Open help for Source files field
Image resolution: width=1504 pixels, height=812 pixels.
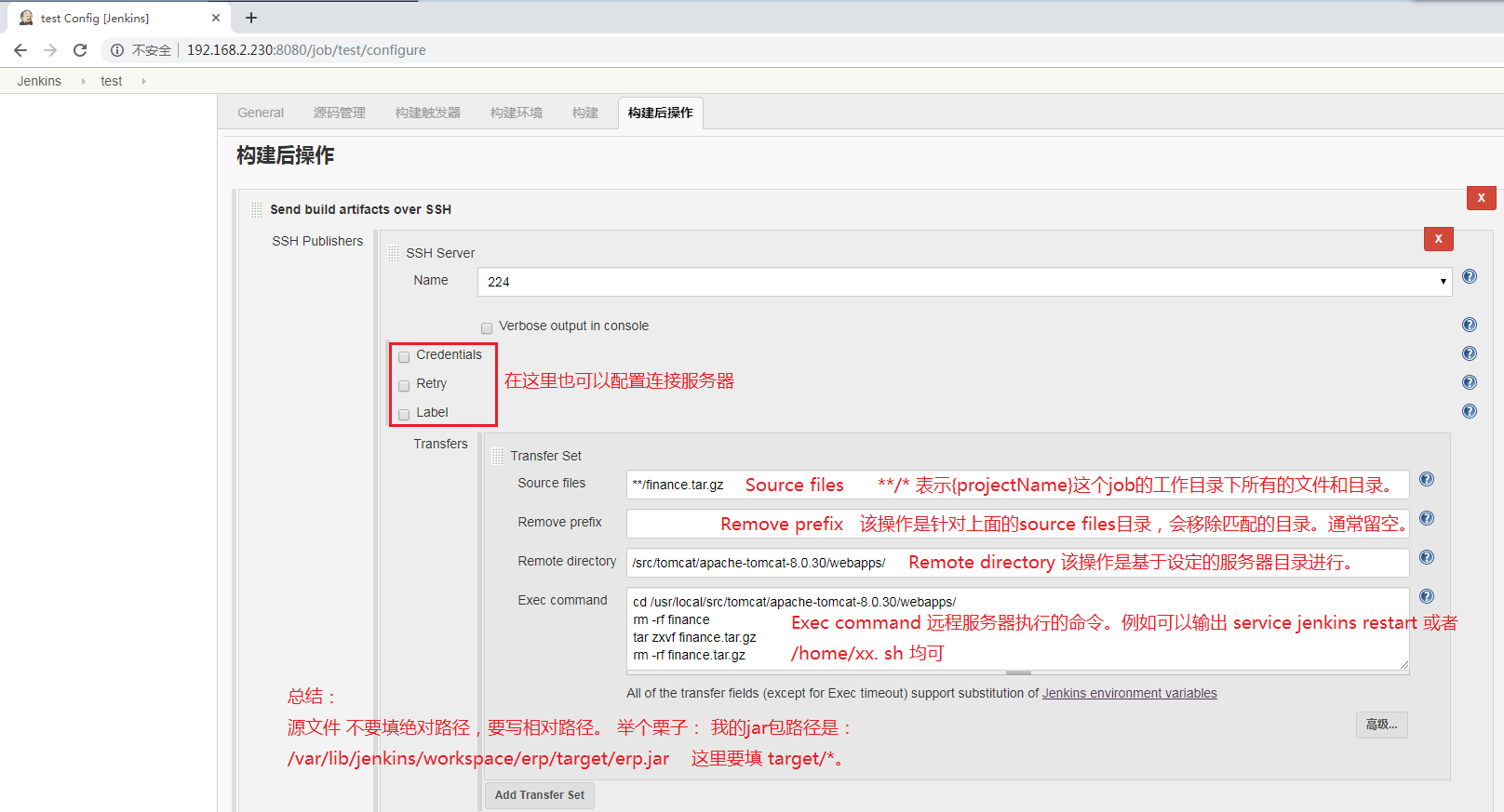pyautogui.click(x=1427, y=479)
